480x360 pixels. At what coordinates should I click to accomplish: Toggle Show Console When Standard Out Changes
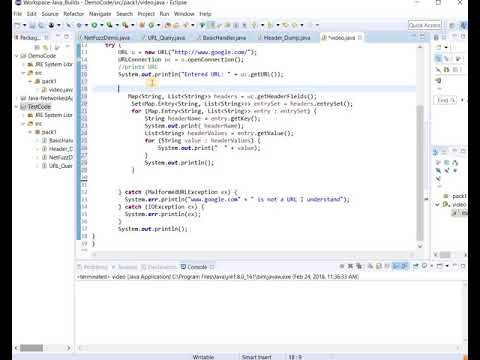click(396, 266)
